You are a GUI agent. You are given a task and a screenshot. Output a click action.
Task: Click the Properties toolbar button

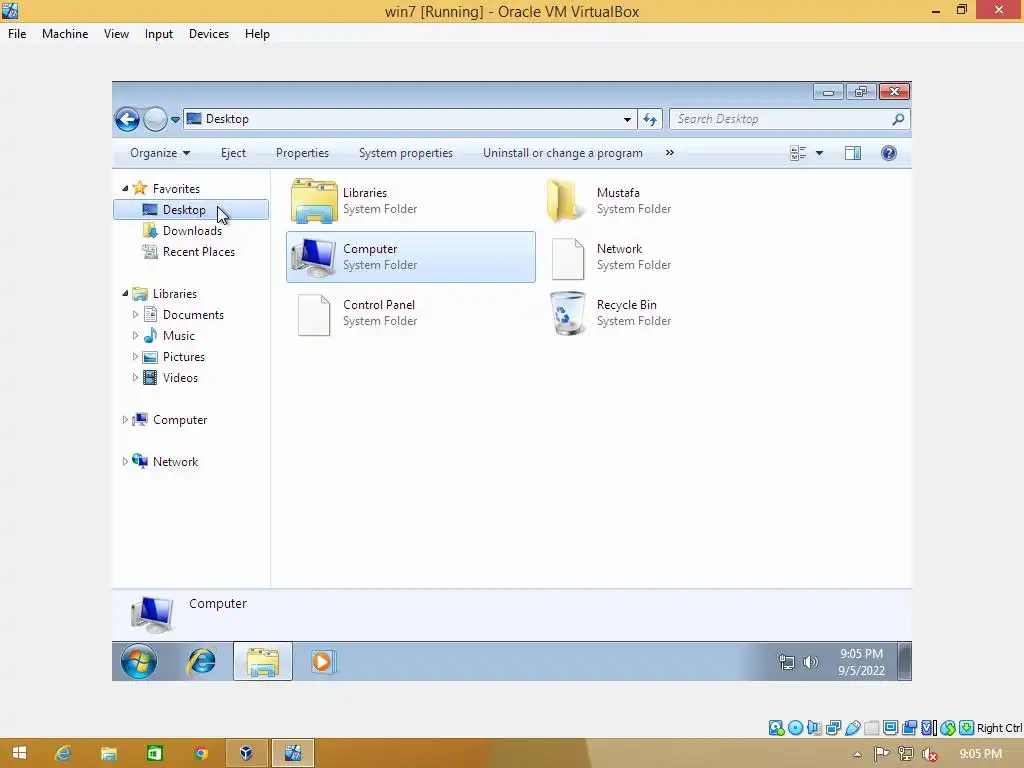coord(302,153)
